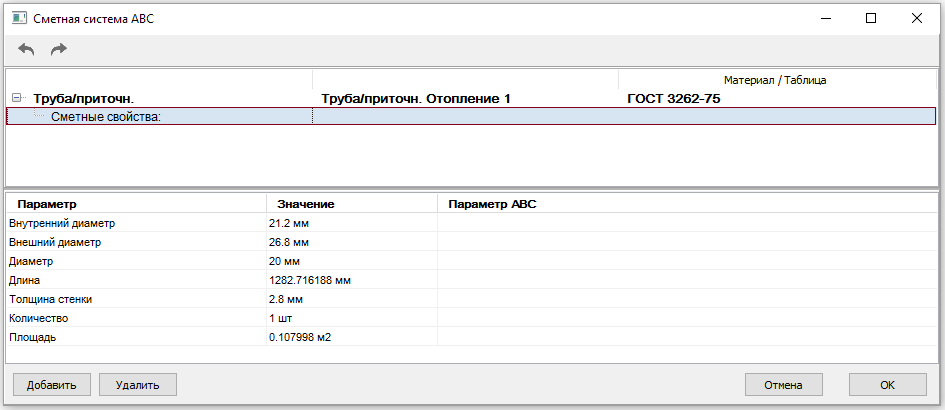Select the Внутренний диаметр parameter row
Viewport: 945px width, 410px height.
point(471,224)
